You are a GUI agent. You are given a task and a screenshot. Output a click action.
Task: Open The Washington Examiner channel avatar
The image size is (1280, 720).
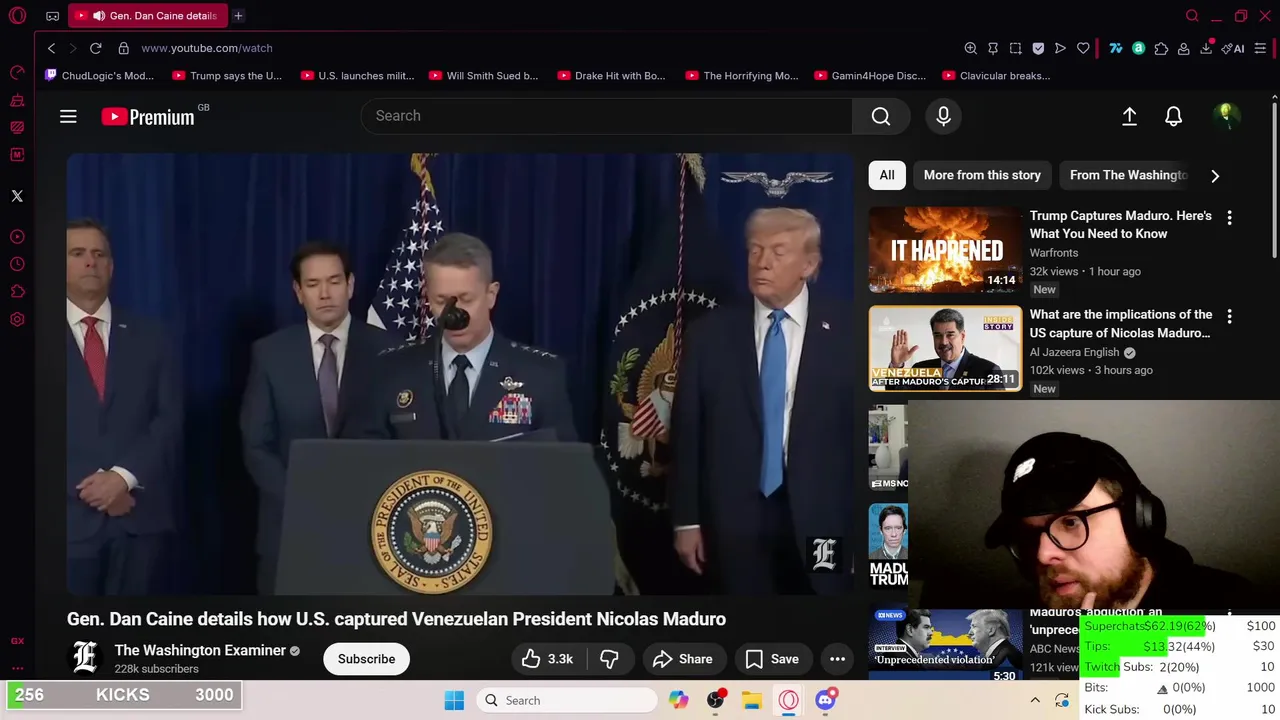86,657
